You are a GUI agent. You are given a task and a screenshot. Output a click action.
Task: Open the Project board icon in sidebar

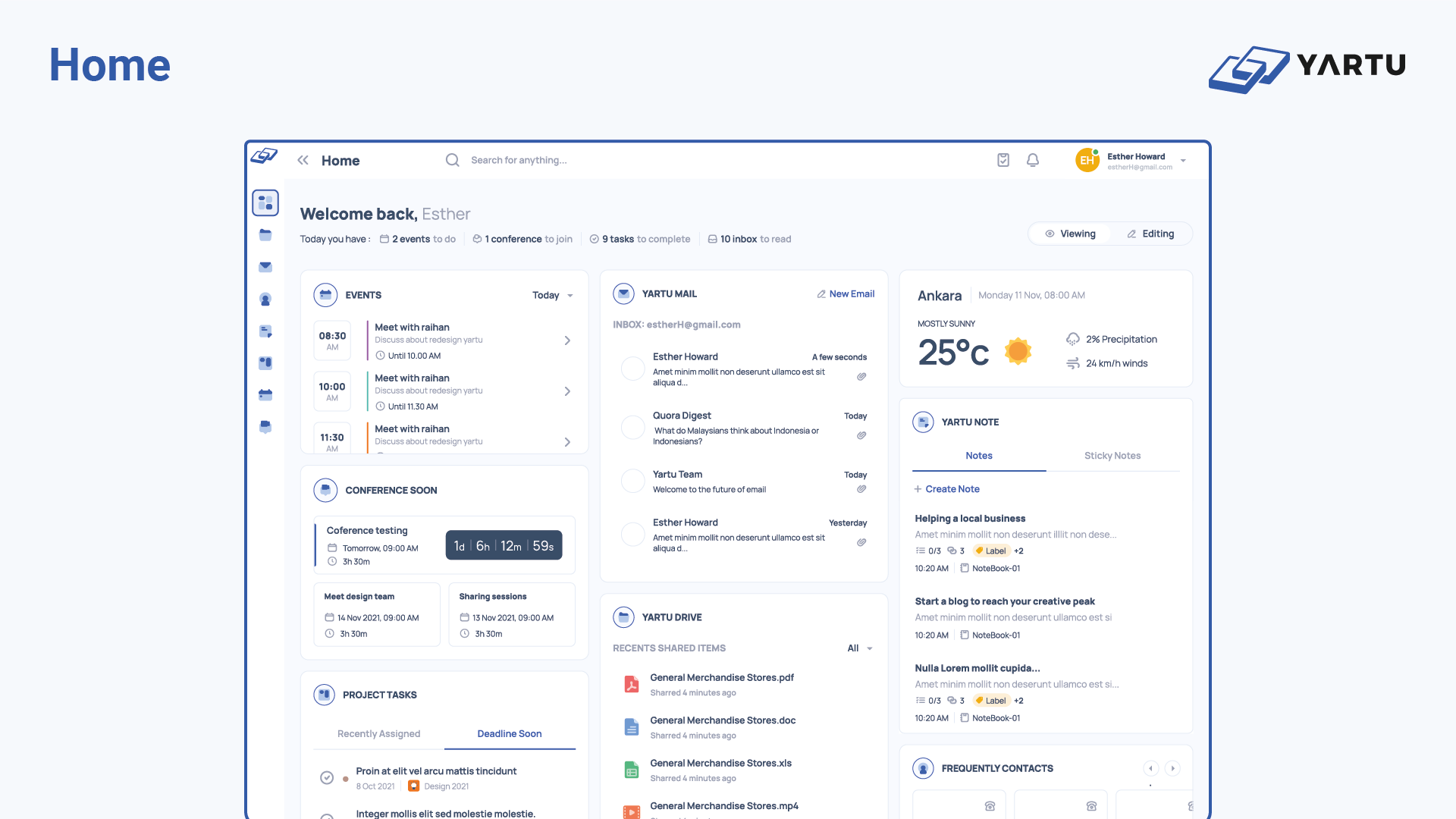pyautogui.click(x=265, y=363)
